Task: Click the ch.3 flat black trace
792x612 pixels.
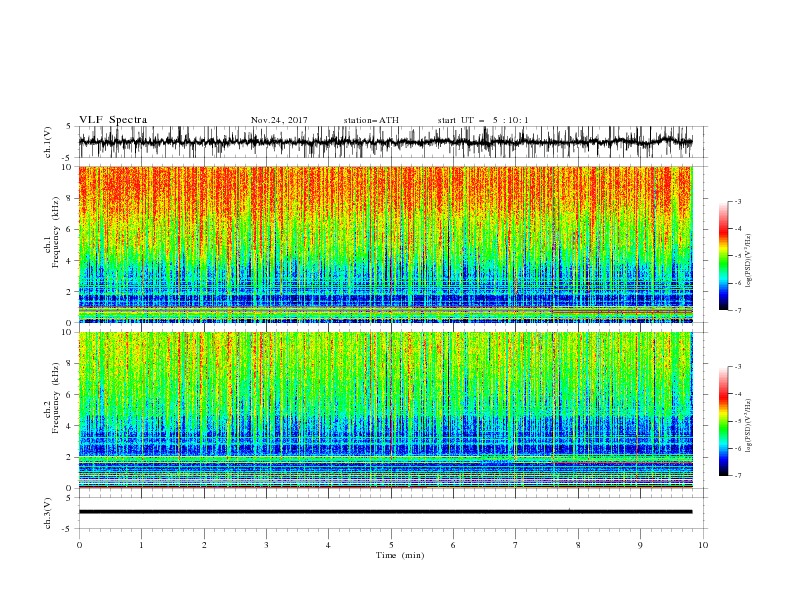Action: click(385, 512)
